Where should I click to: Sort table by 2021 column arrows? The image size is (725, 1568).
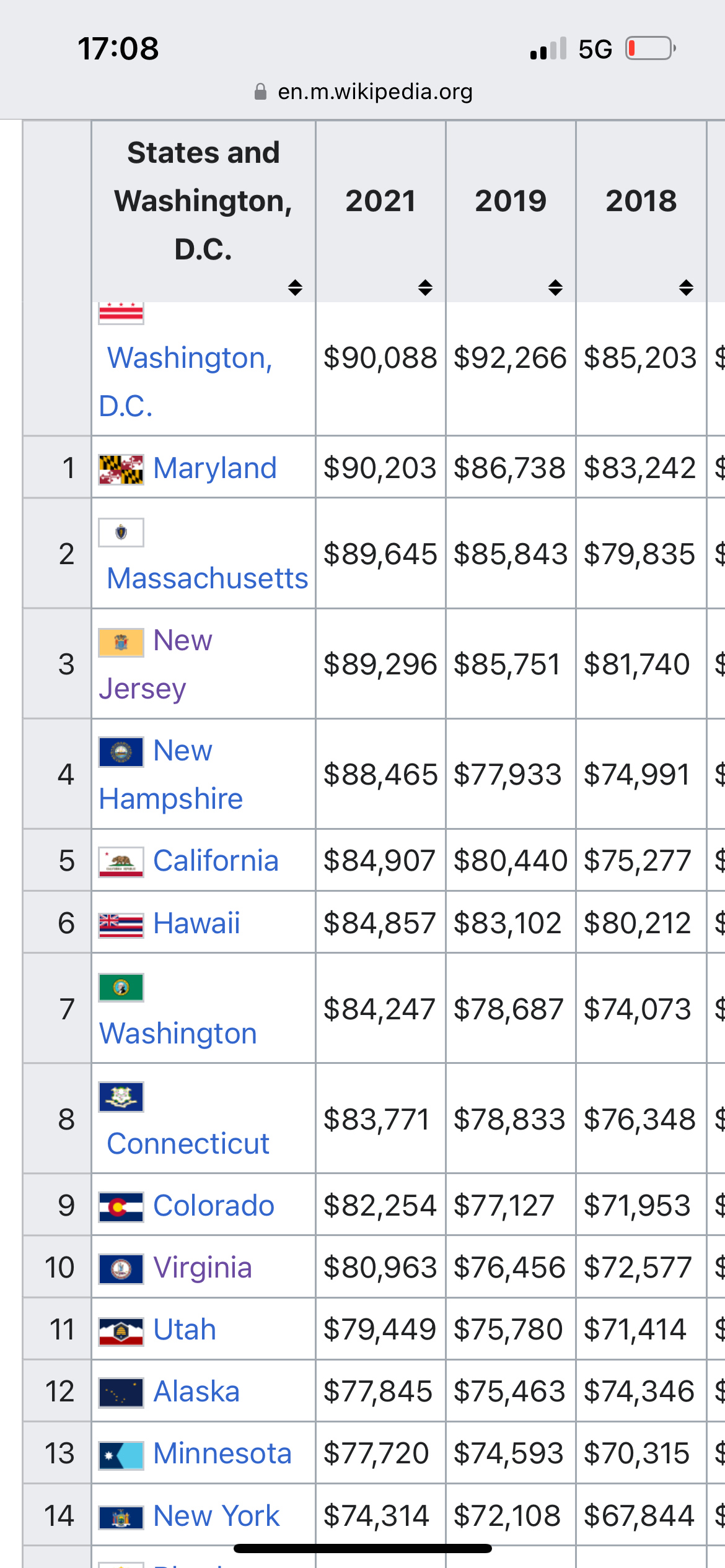click(425, 287)
